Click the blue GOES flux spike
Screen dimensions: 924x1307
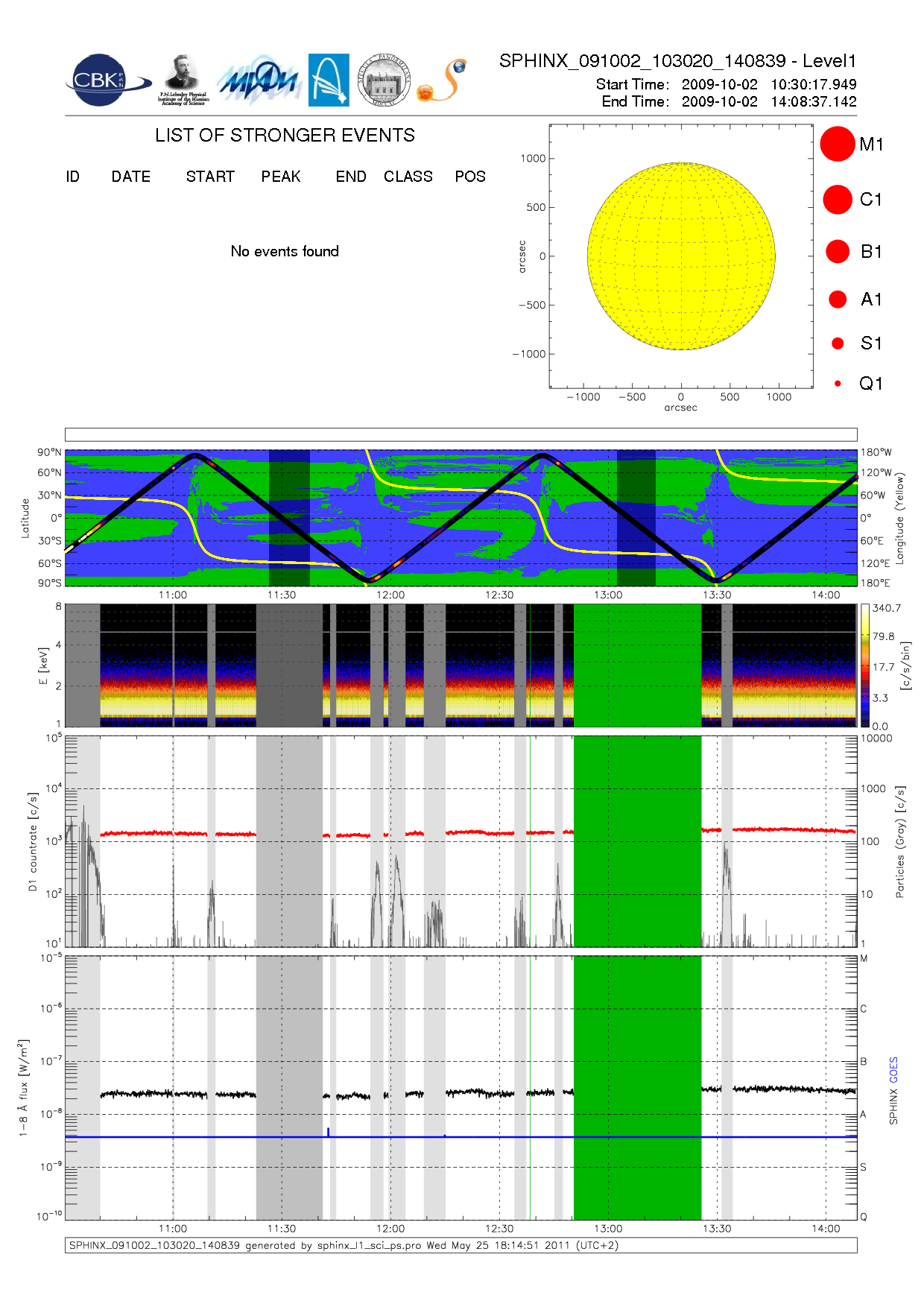[x=328, y=1132]
